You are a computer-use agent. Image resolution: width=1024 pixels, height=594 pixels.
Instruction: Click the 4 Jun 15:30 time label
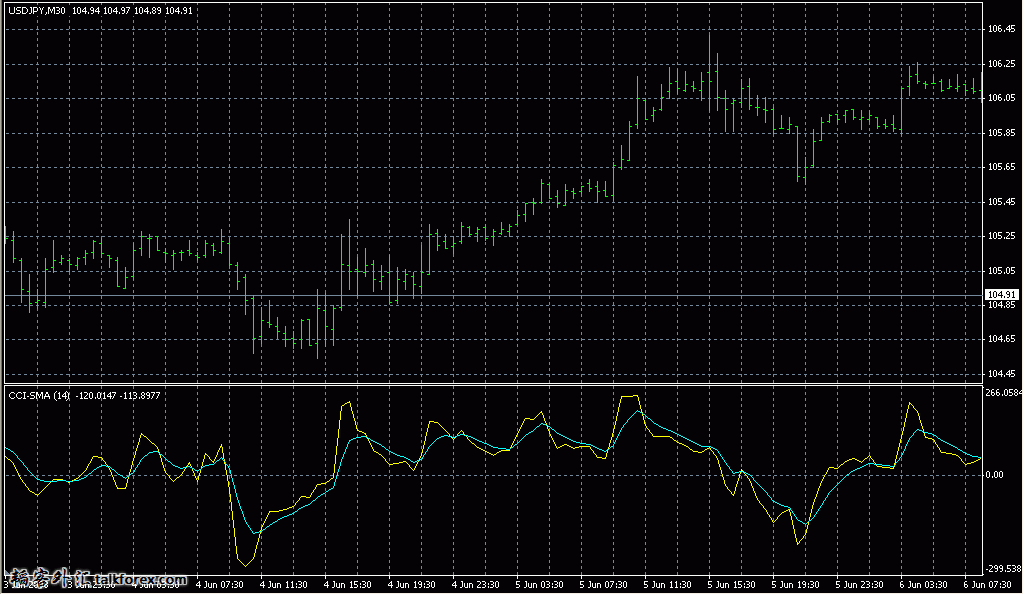click(347, 585)
